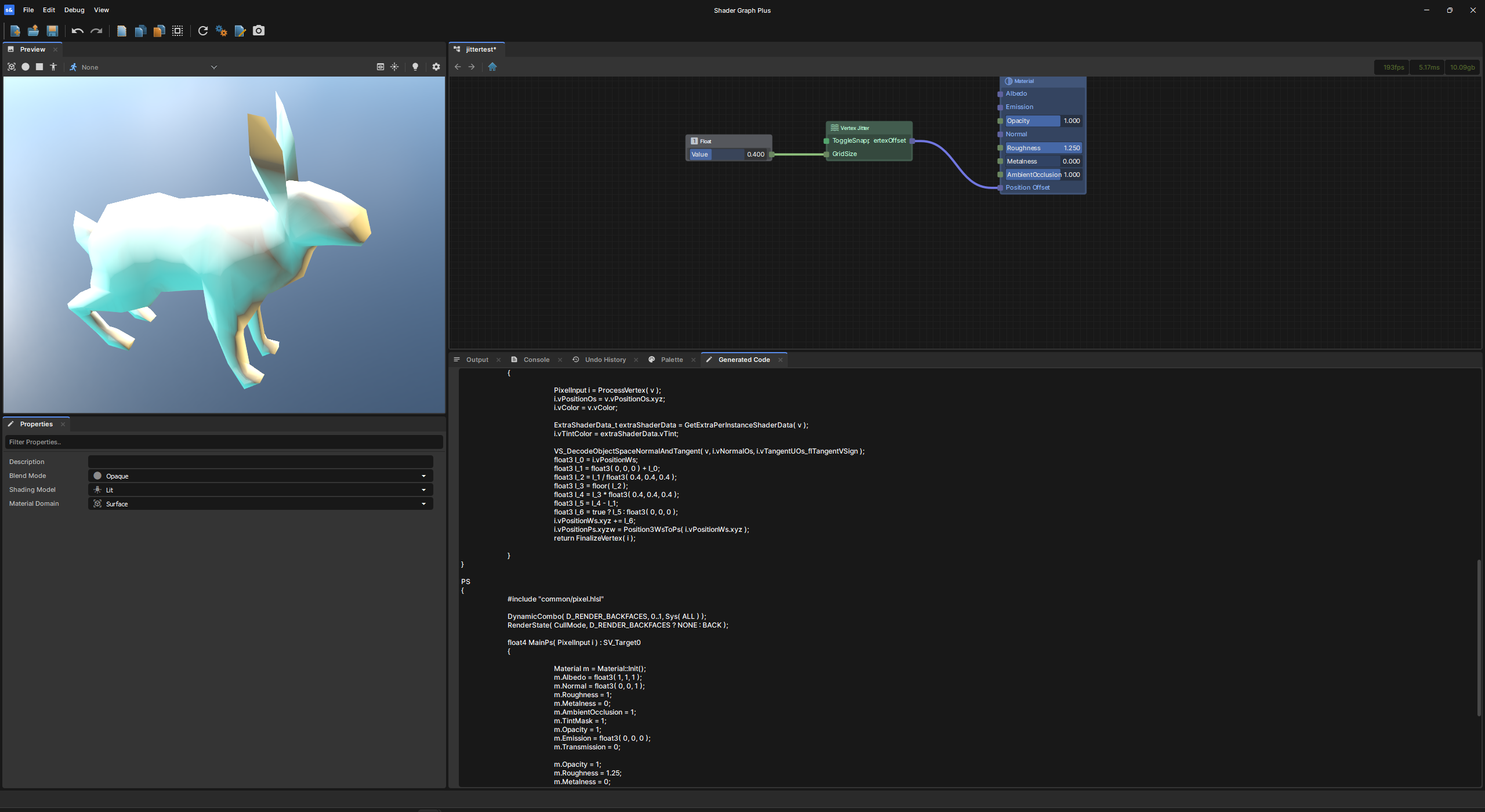Click the Shader Graph Plus app logo
The width and height of the screenshot is (1485, 812).
coord(9,10)
